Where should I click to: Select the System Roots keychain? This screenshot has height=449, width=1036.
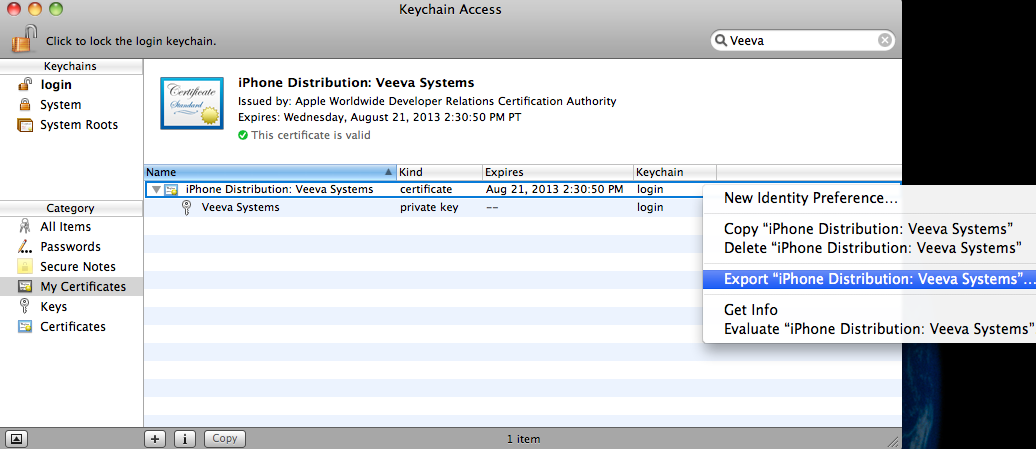(78, 125)
